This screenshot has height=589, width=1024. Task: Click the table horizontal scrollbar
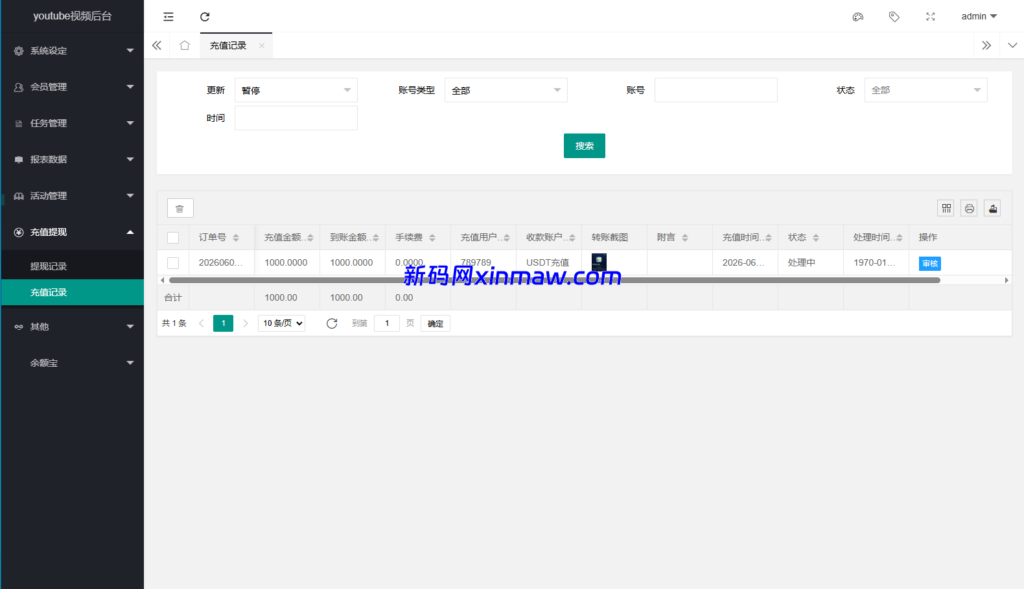click(x=554, y=280)
